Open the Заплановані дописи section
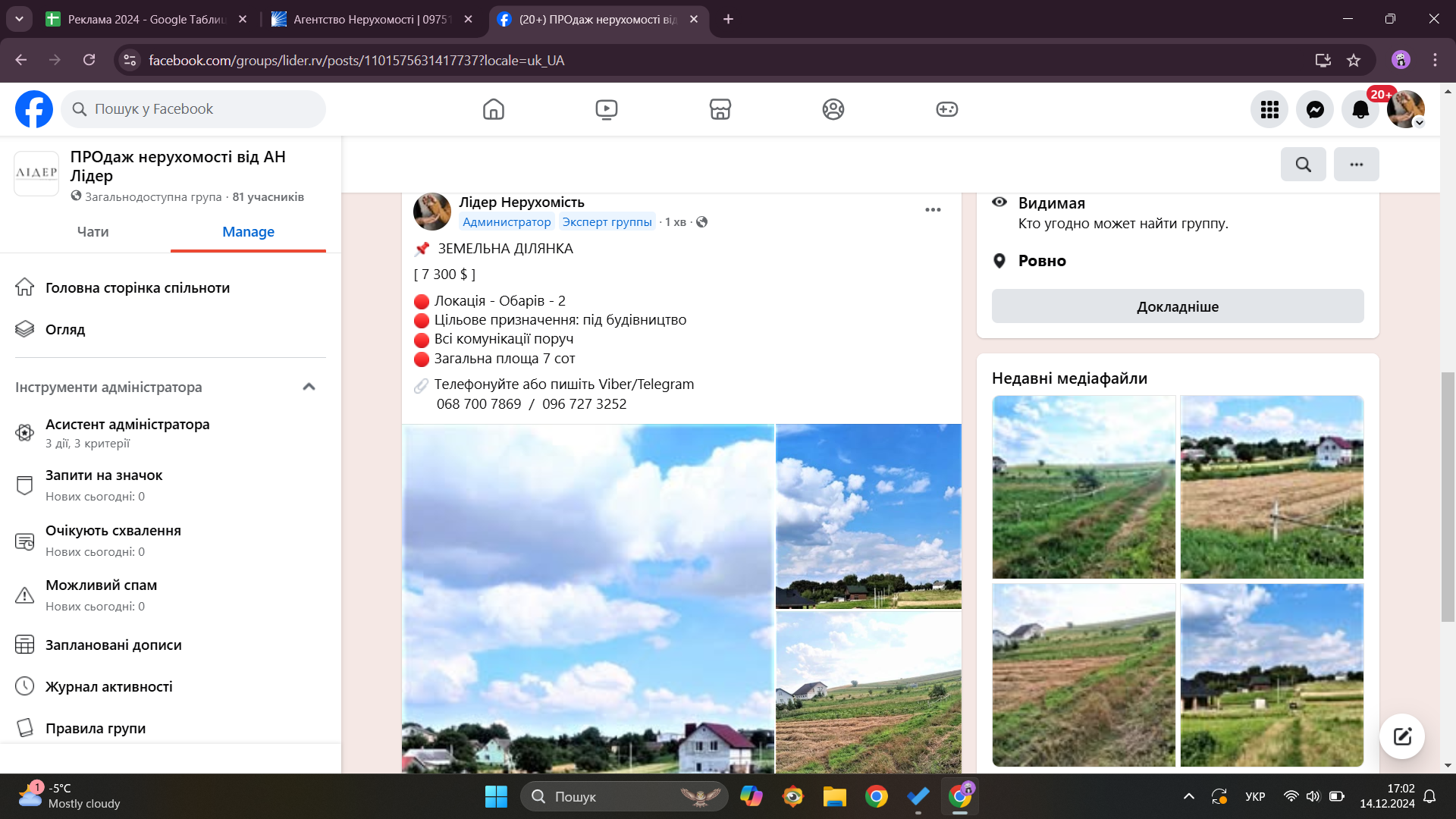Viewport: 1456px width, 819px height. [x=113, y=645]
